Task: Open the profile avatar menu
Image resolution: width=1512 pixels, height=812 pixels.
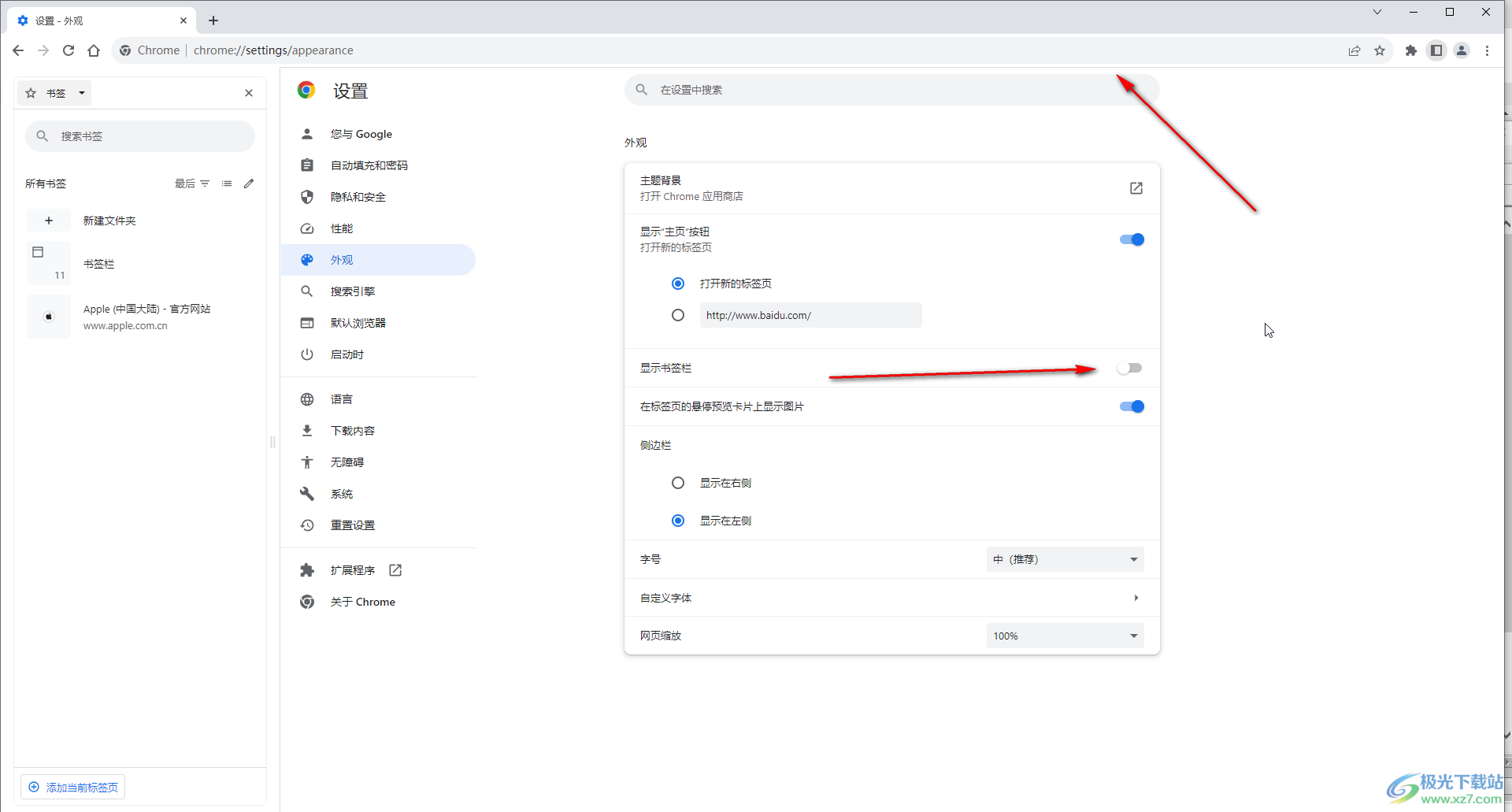Action: [1462, 50]
